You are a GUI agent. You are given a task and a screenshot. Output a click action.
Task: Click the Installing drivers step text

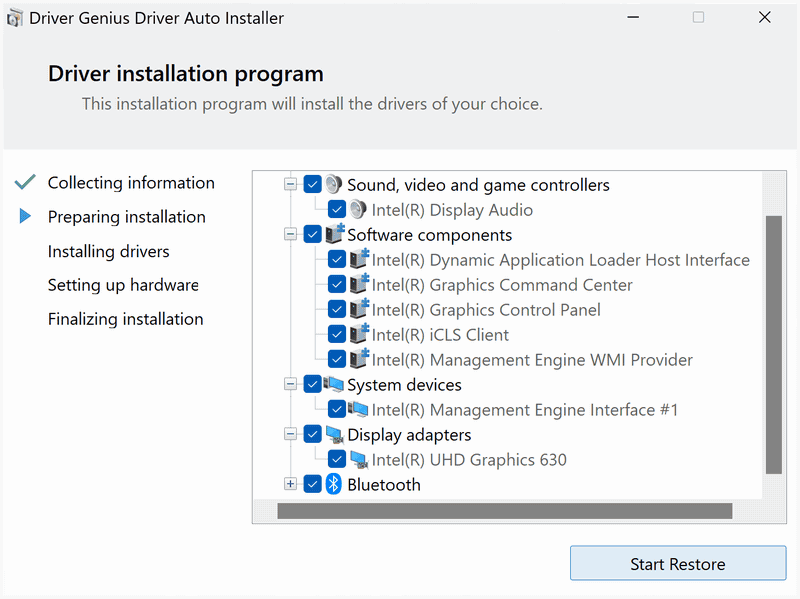pyautogui.click(x=109, y=252)
